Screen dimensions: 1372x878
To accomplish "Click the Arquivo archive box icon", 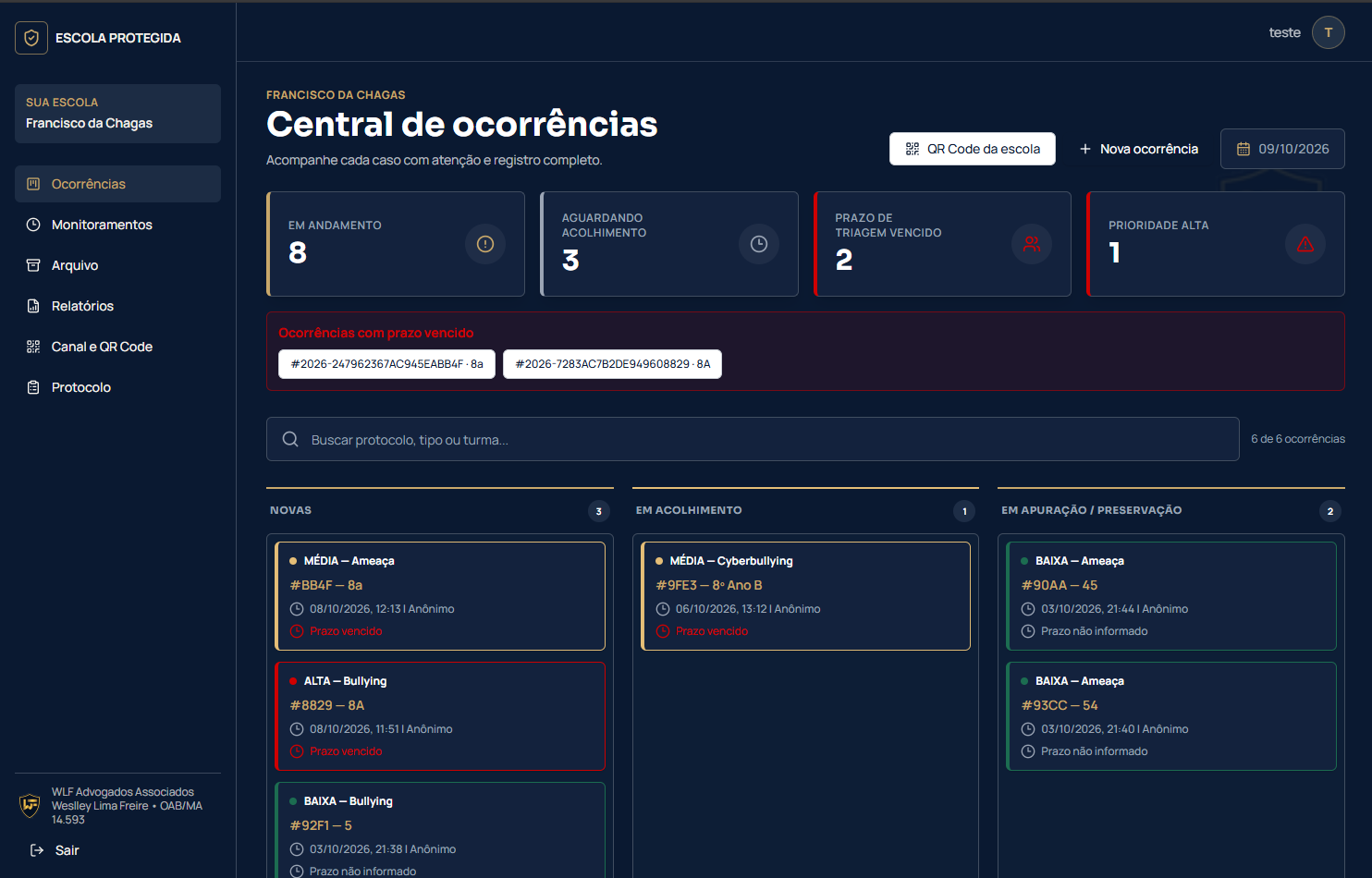I will pos(33,265).
